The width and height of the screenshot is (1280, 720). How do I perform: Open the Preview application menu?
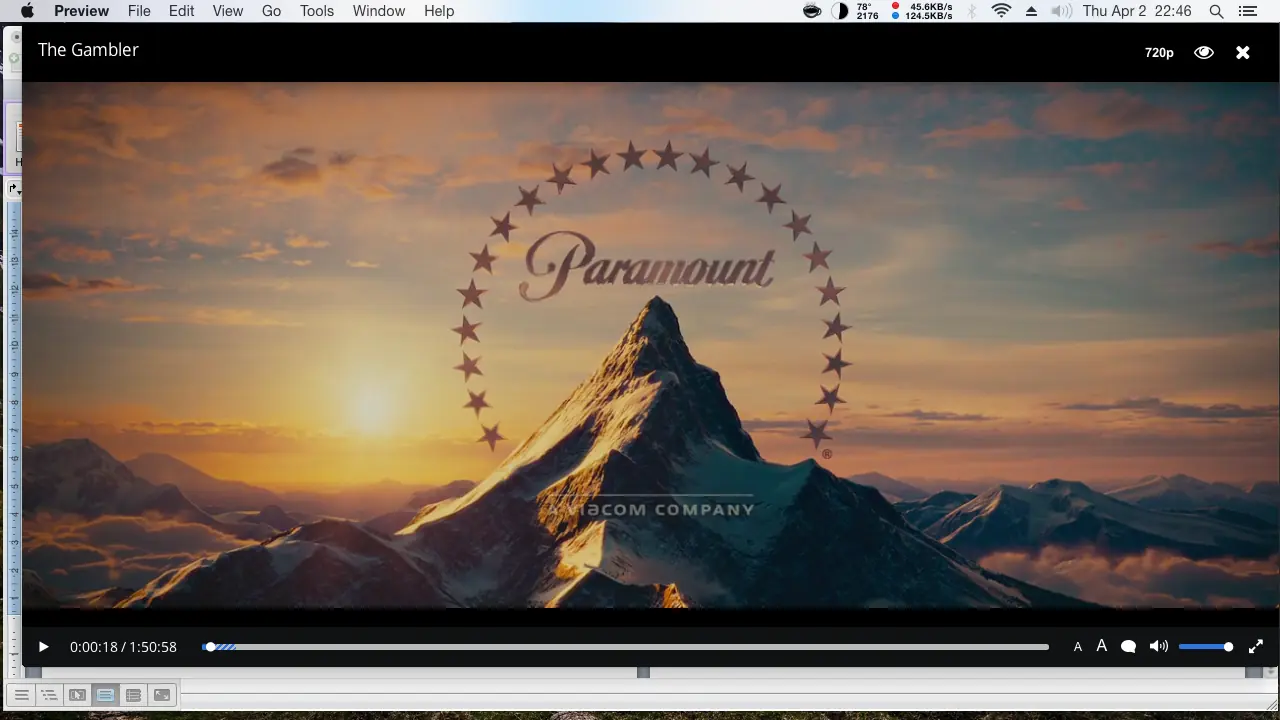[x=82, y=11]
